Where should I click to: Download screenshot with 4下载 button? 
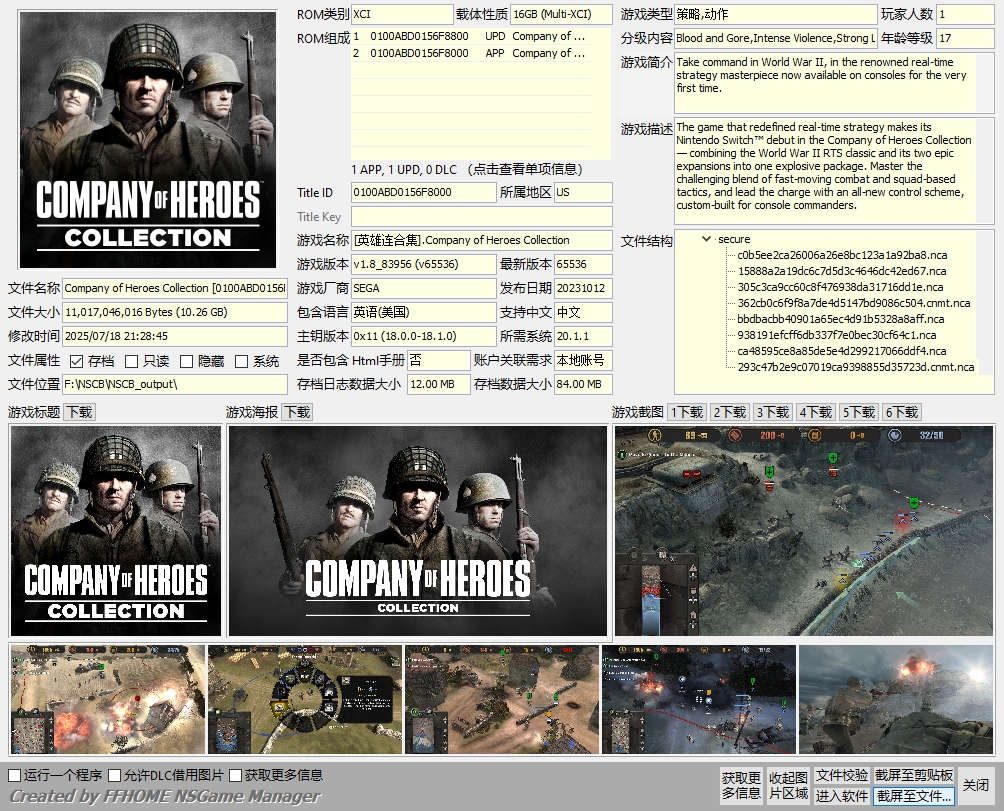(816, 412)
